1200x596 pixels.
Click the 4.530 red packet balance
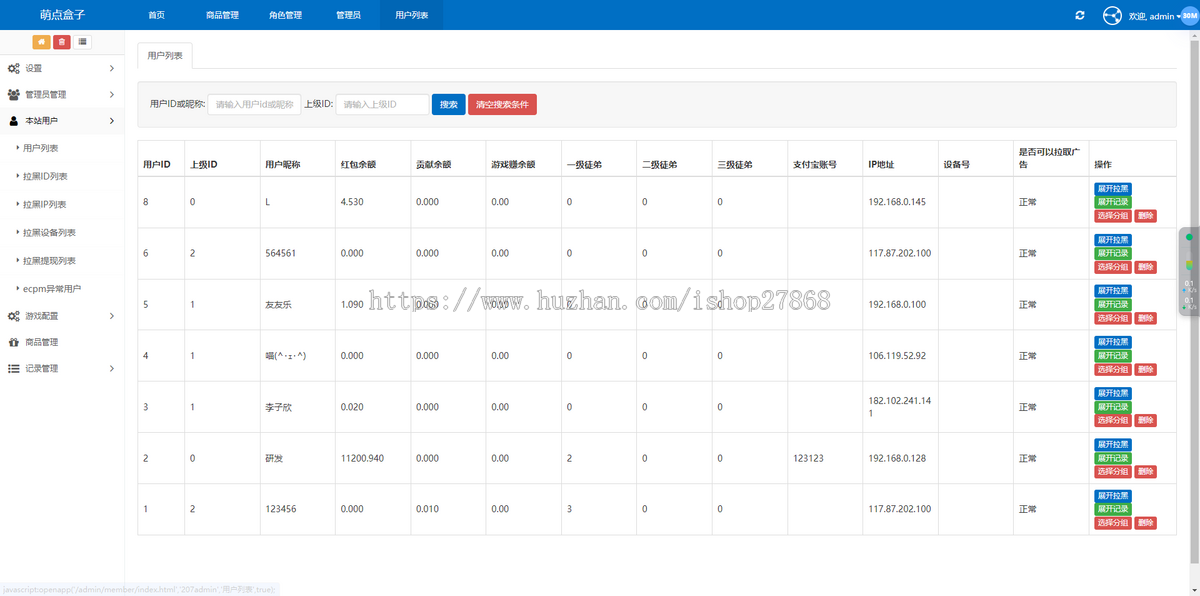click(x=351, y=202)
